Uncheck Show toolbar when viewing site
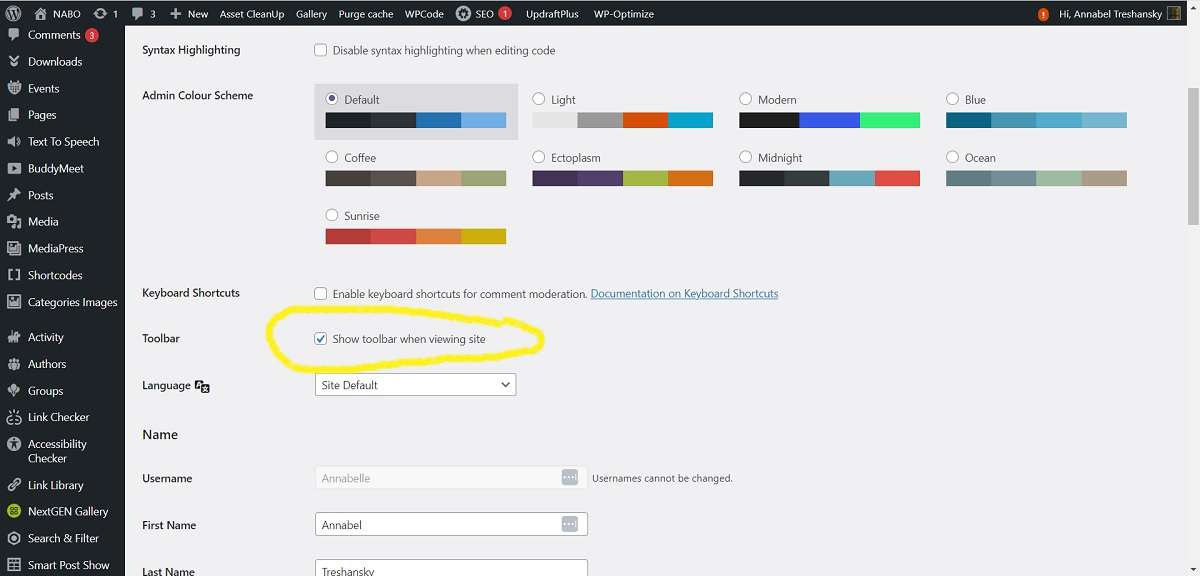 pos(321,339)
